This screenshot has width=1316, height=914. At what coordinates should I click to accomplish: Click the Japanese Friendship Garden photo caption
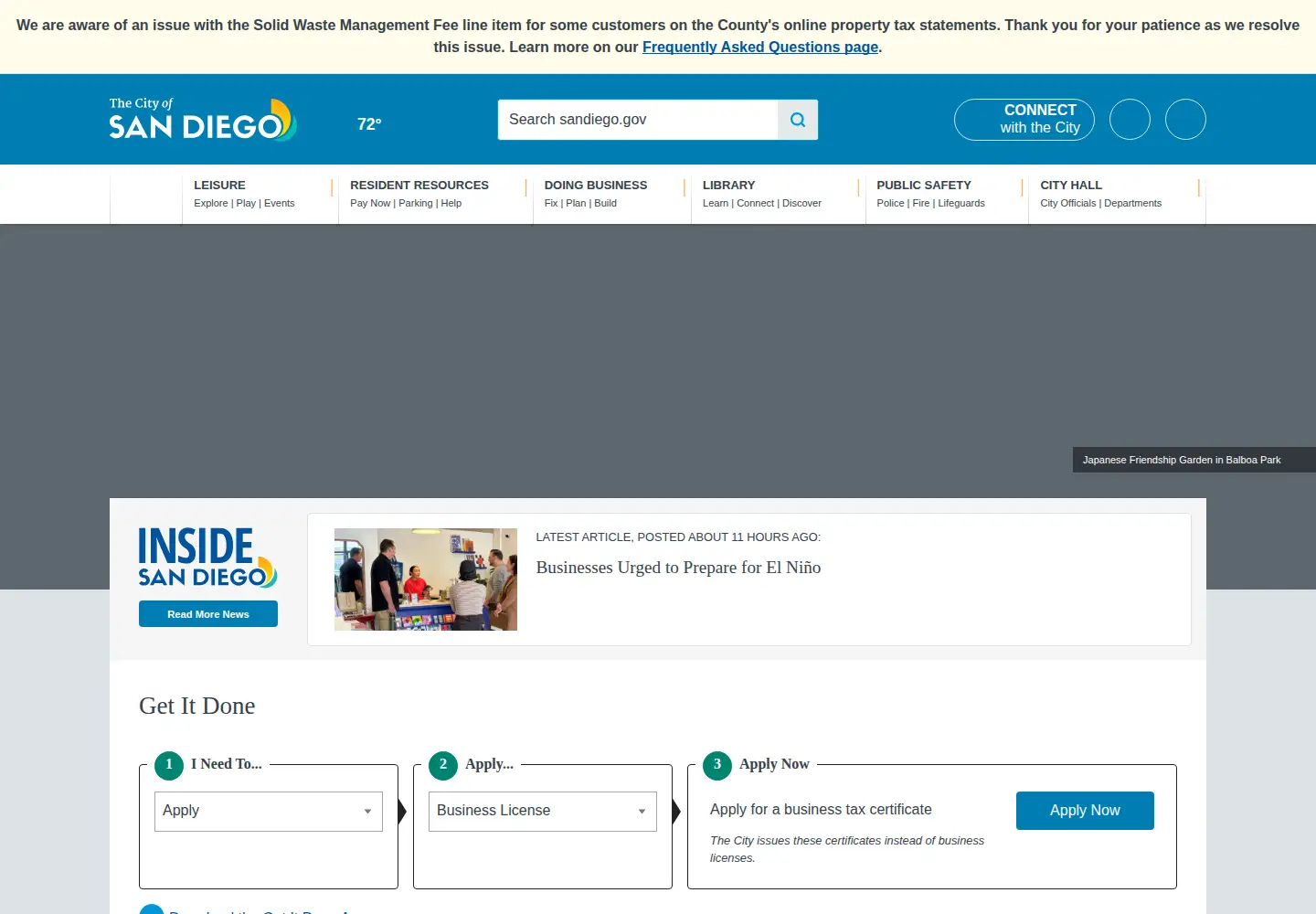click(1194, 460)
